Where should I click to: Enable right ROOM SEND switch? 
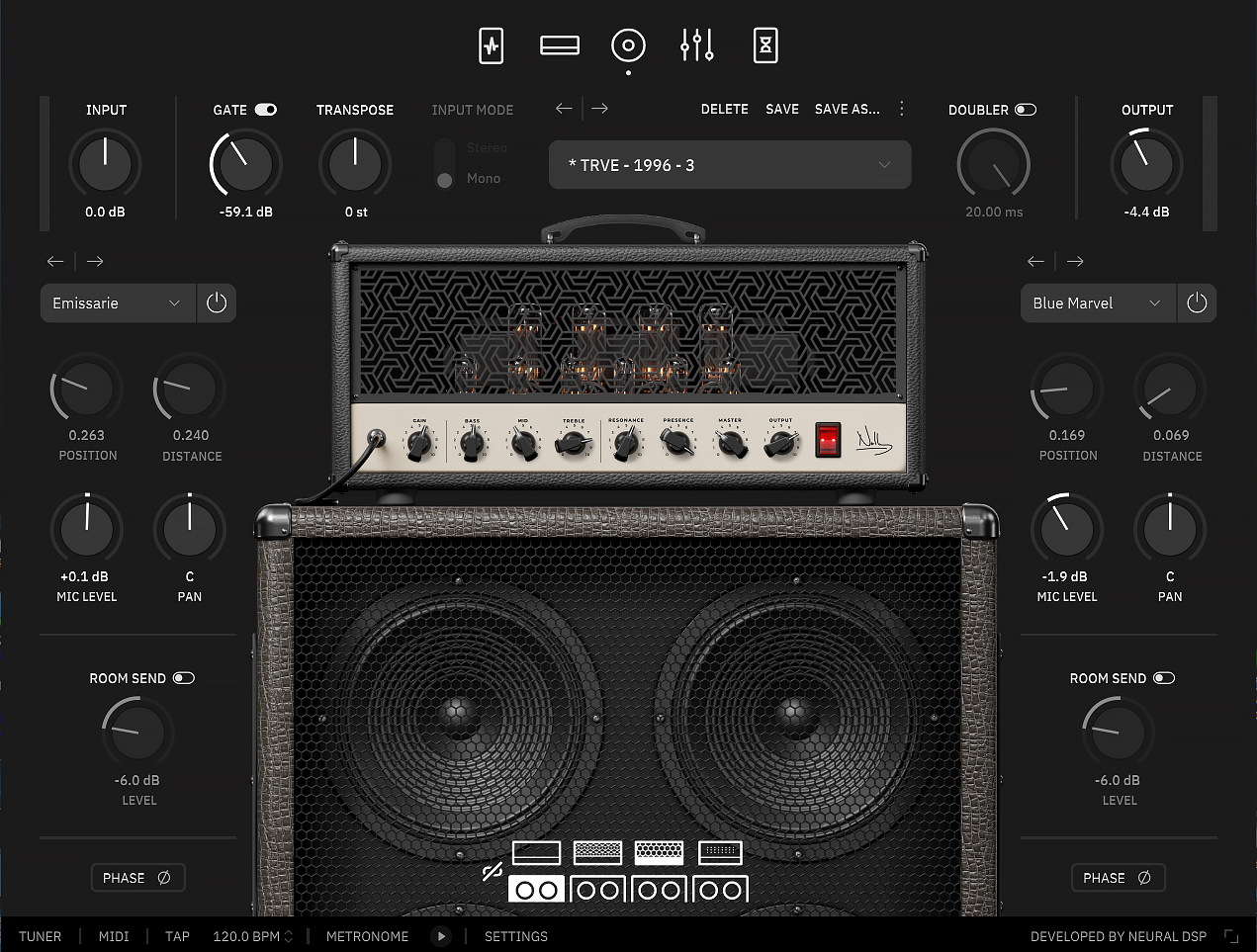pyautogui.click(x=1164, y=678)
